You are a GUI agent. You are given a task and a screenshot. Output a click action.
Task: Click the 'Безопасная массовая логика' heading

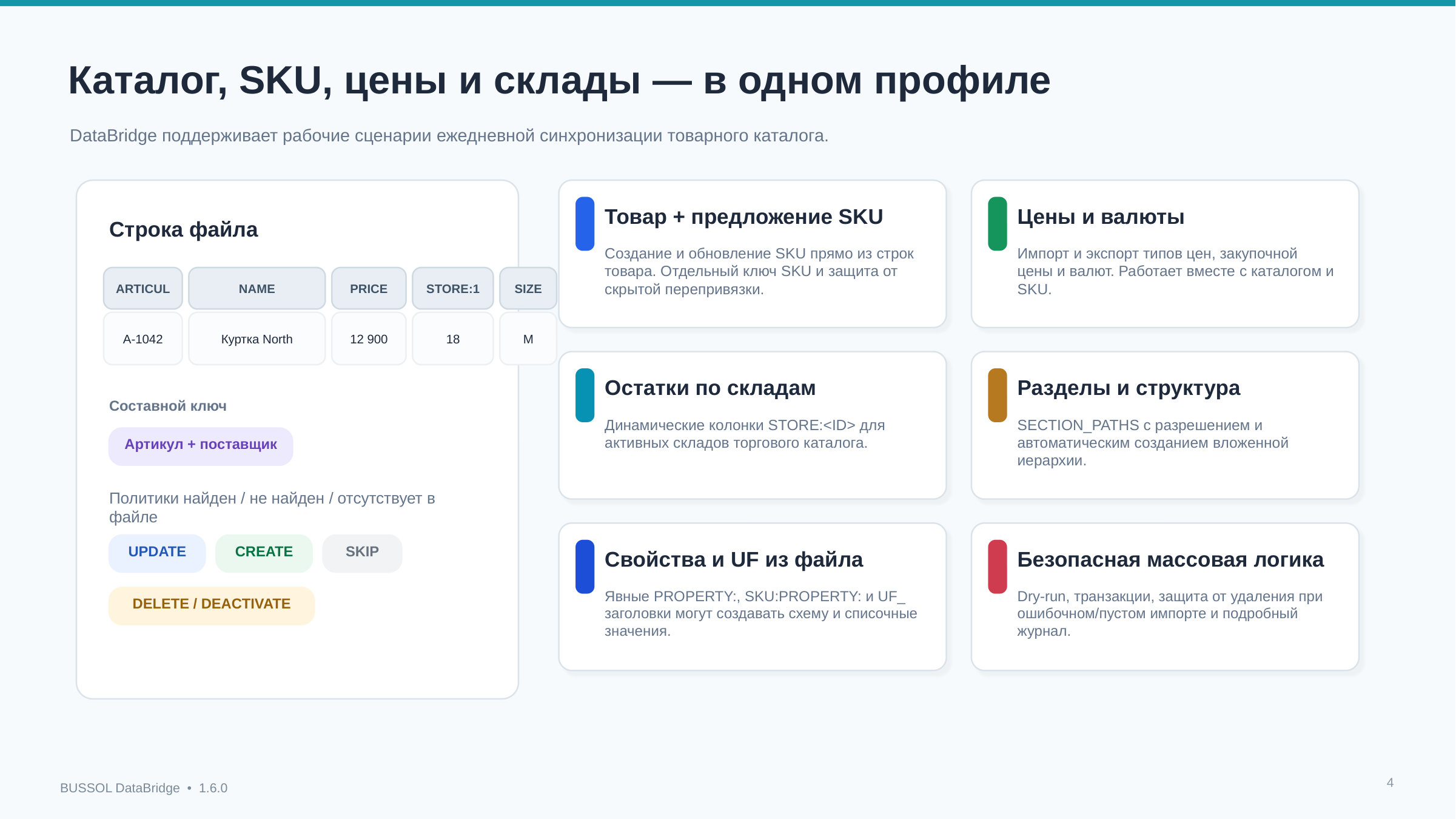pos(1170,559)
